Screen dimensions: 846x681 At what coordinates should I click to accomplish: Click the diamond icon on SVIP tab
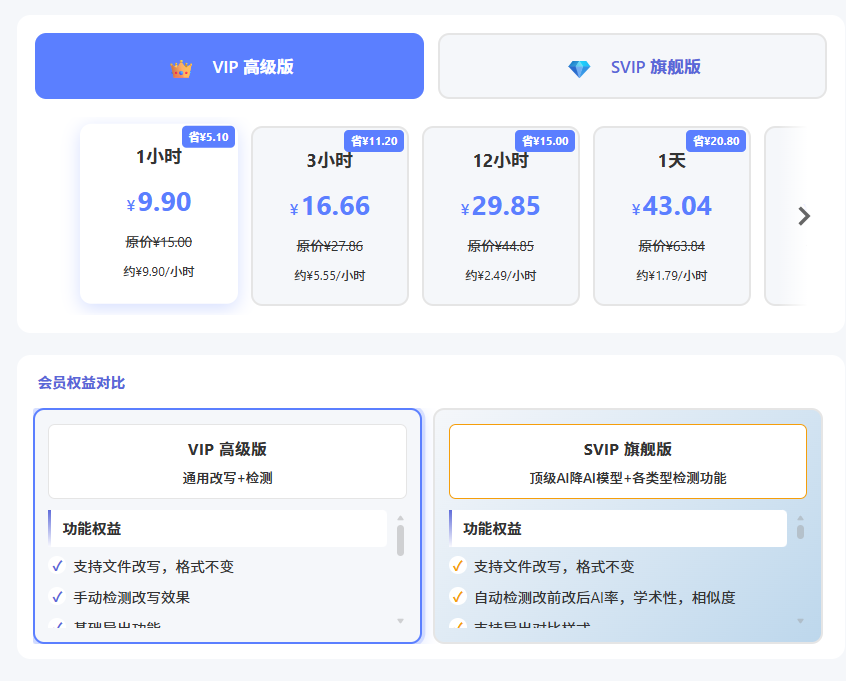pos(579,68)
